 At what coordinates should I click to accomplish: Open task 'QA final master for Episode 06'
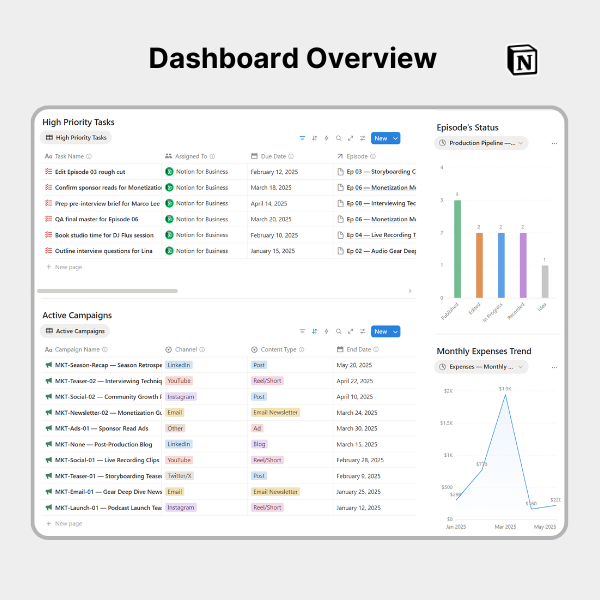[x=96, y=219]
